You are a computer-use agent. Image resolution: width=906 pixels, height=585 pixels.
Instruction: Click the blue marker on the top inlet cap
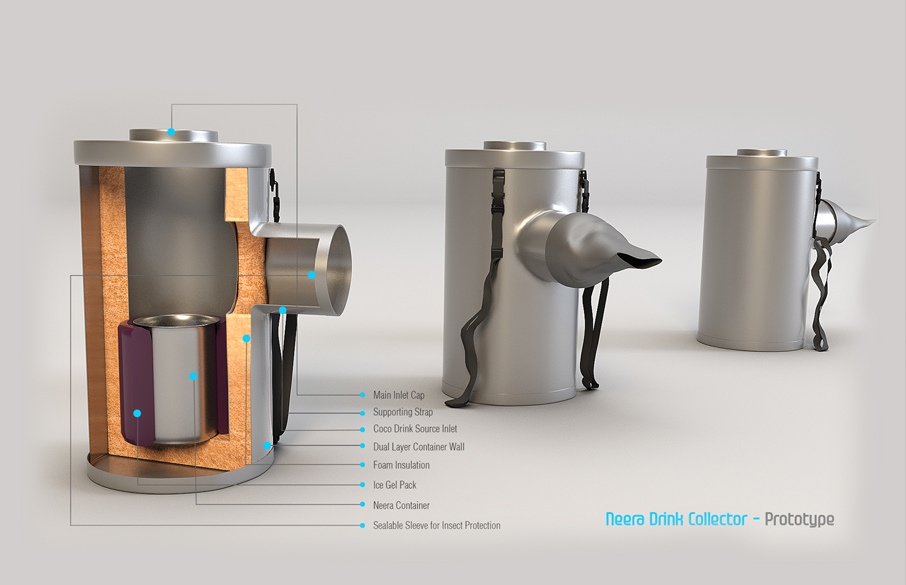pos(172,131)
